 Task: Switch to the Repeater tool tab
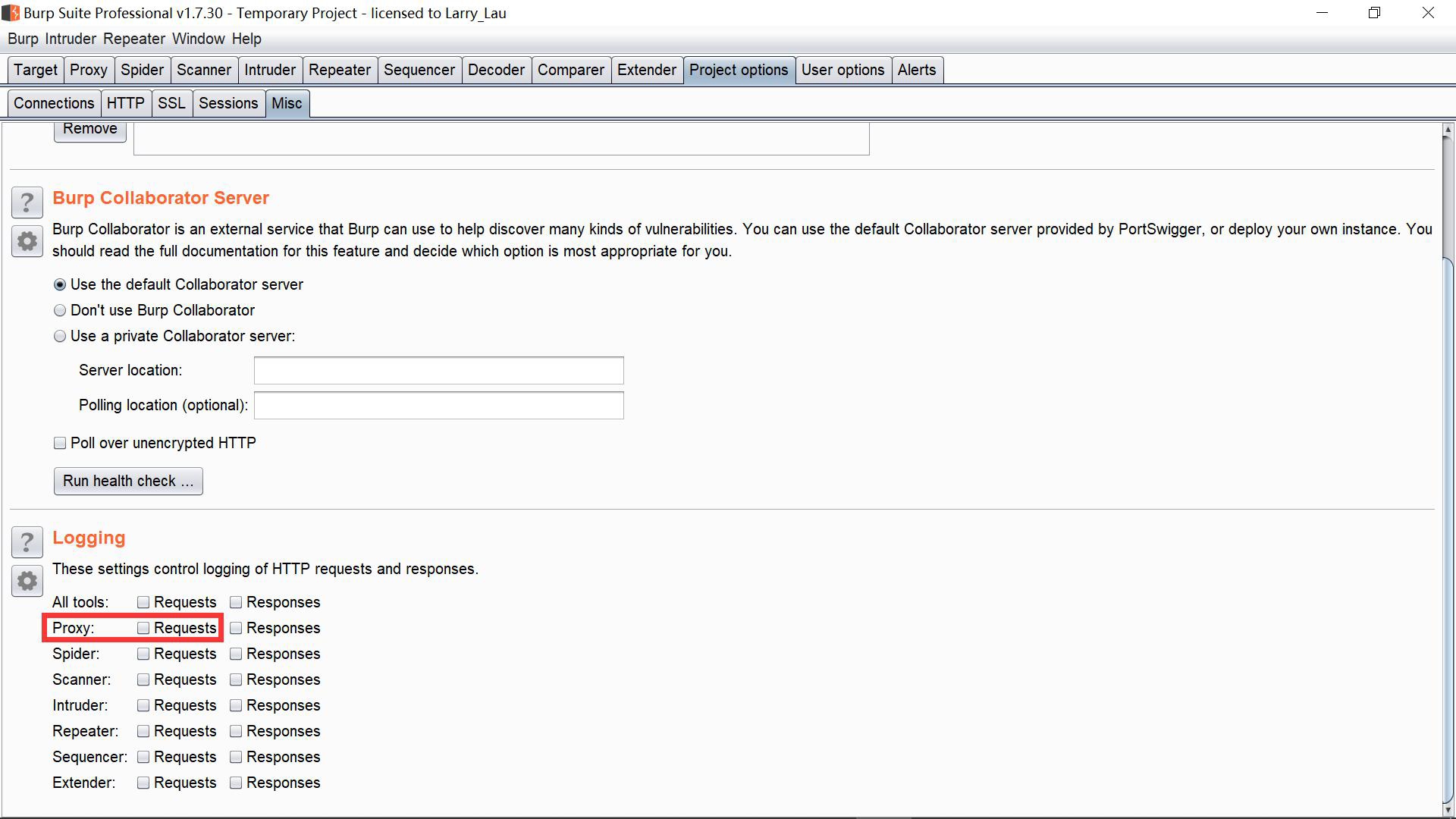tap(339, 70)
